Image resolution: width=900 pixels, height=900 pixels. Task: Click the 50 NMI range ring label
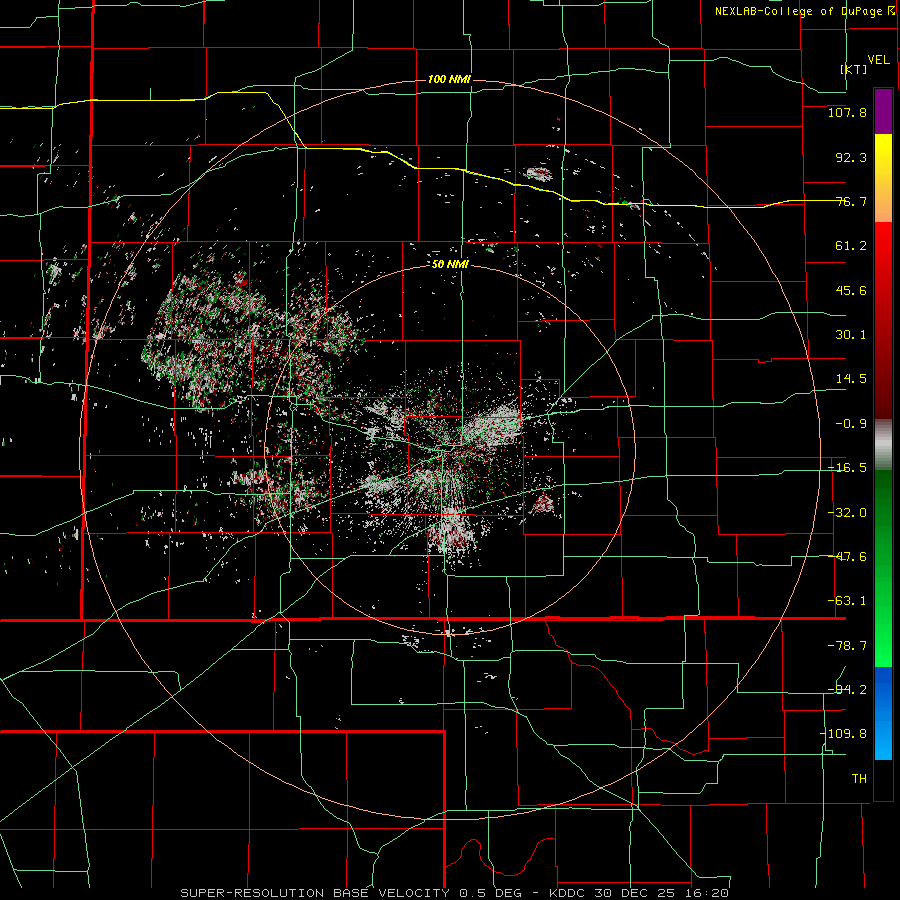[x=450, y=264]
